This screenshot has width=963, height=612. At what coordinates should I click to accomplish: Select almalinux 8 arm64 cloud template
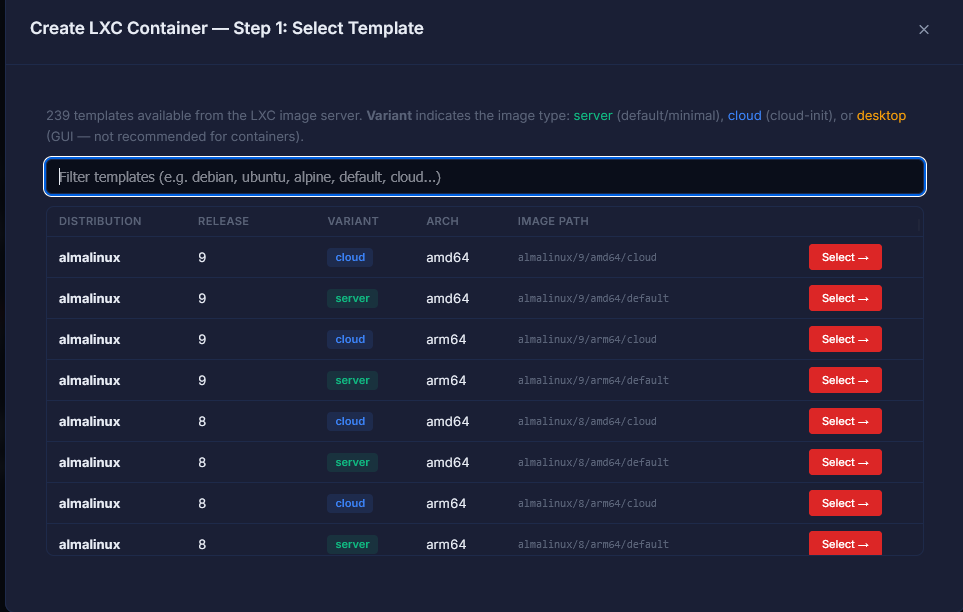point(844,503)
